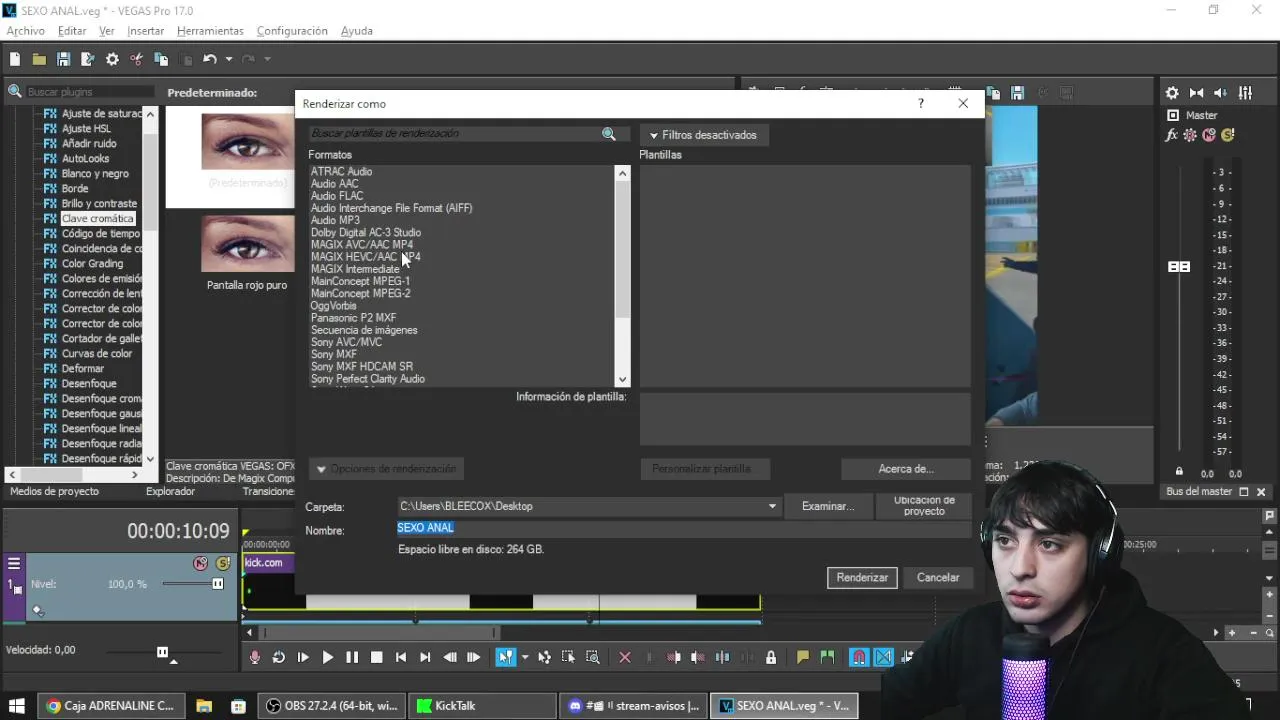1280x720 pixels.
Task: Cut selection with the scissors icon
Action: pyautogui.click(x=137, y=60)
